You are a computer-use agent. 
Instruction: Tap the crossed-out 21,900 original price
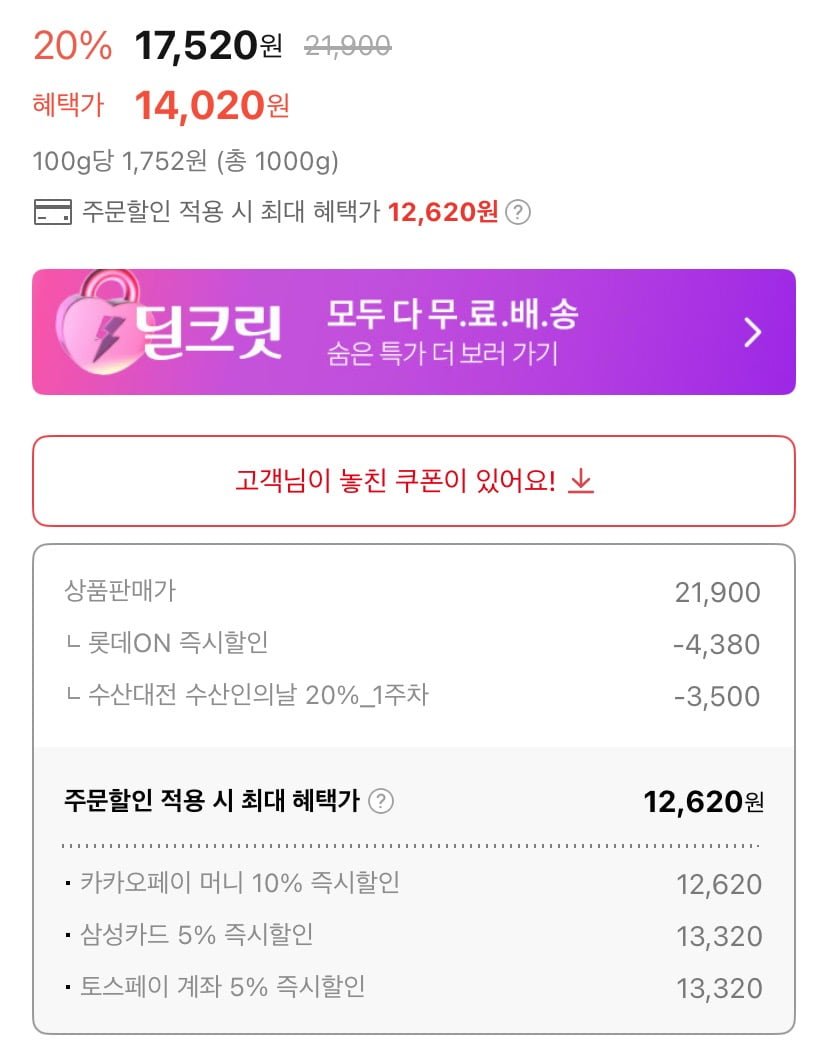(x=347, y=45)
